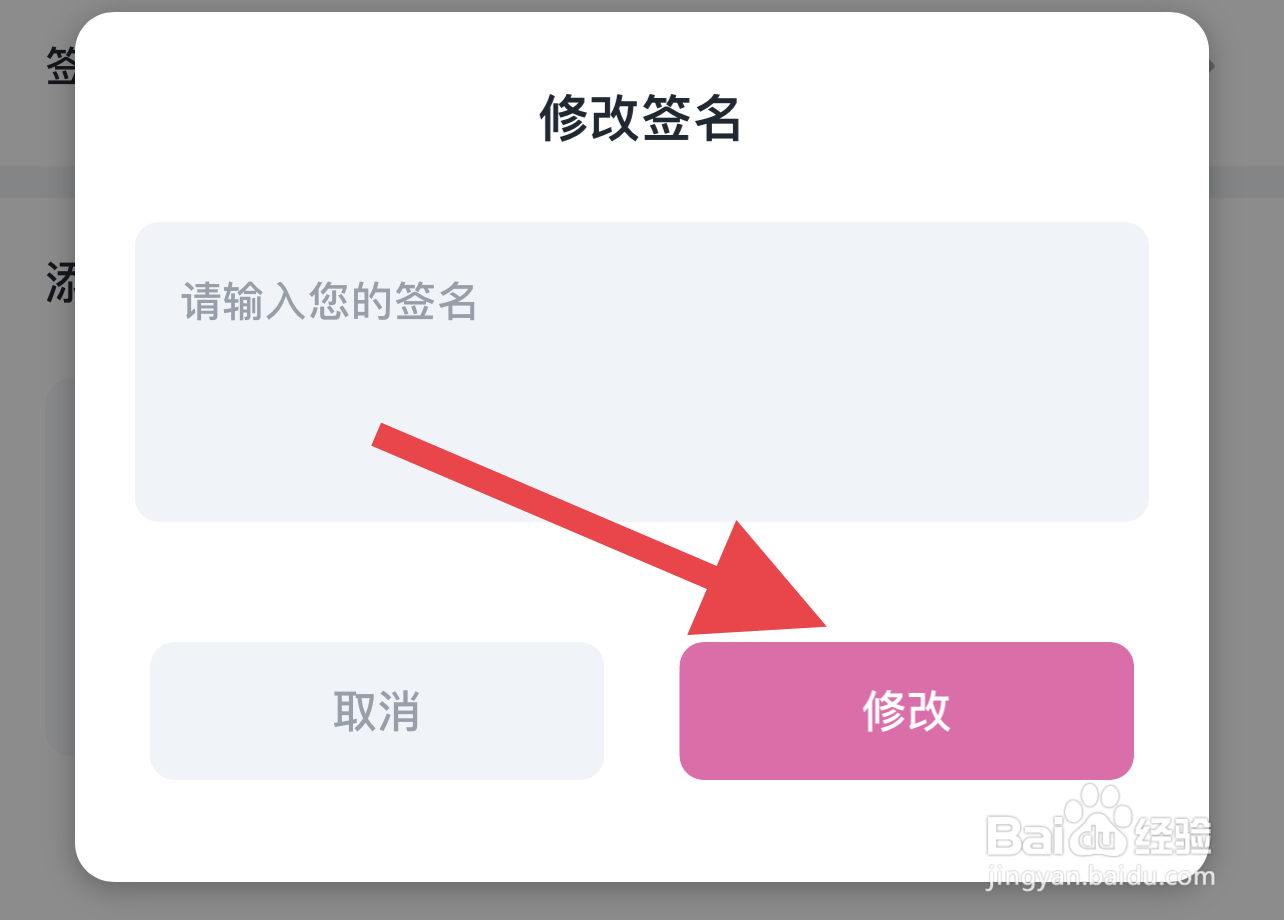The height and width of the screenshot is (920, 1284).
Task: Select the partially hidden 添 label
Action: (x=60, y=282)
